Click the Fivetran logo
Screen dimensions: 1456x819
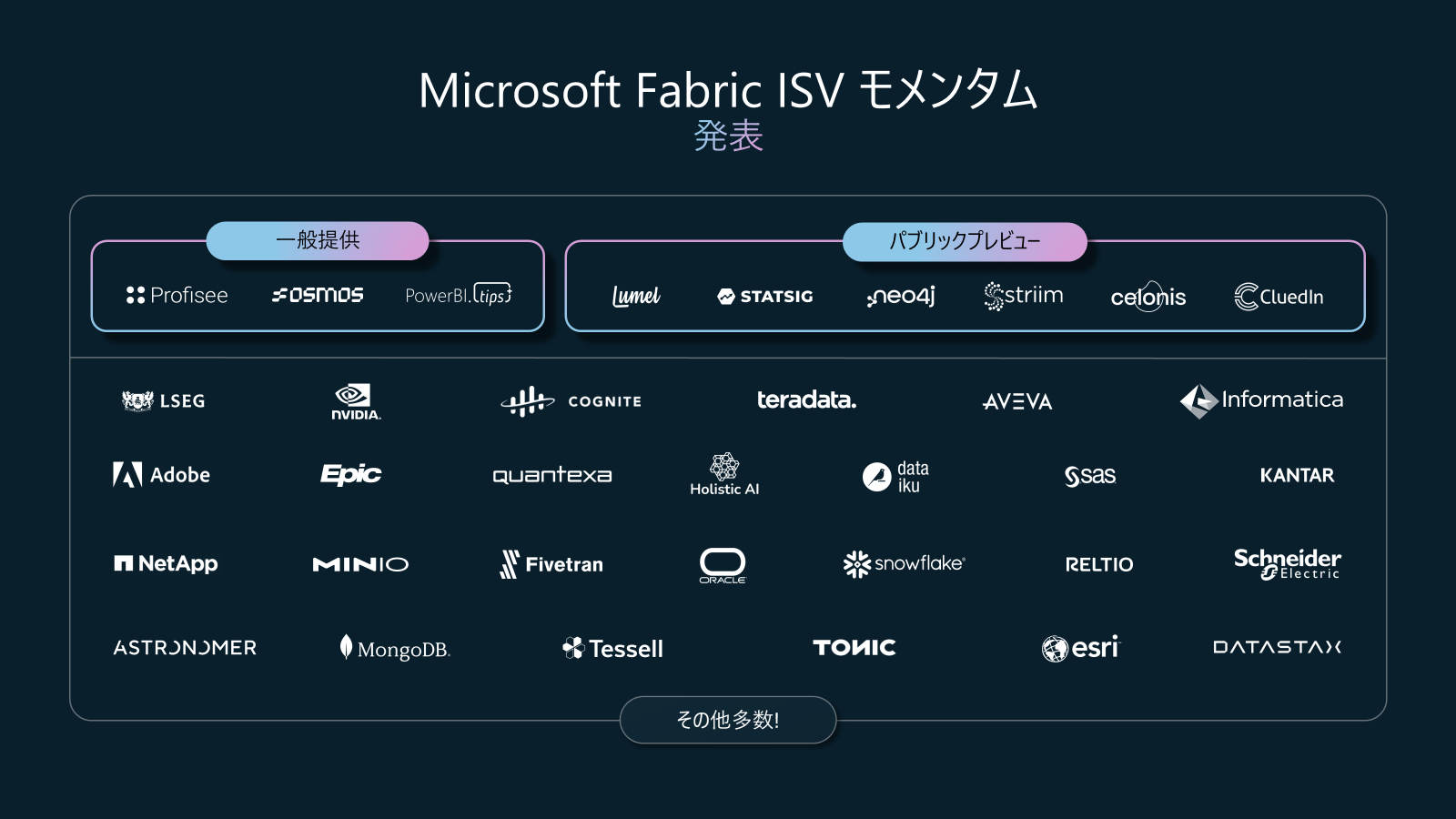[551, 564]
